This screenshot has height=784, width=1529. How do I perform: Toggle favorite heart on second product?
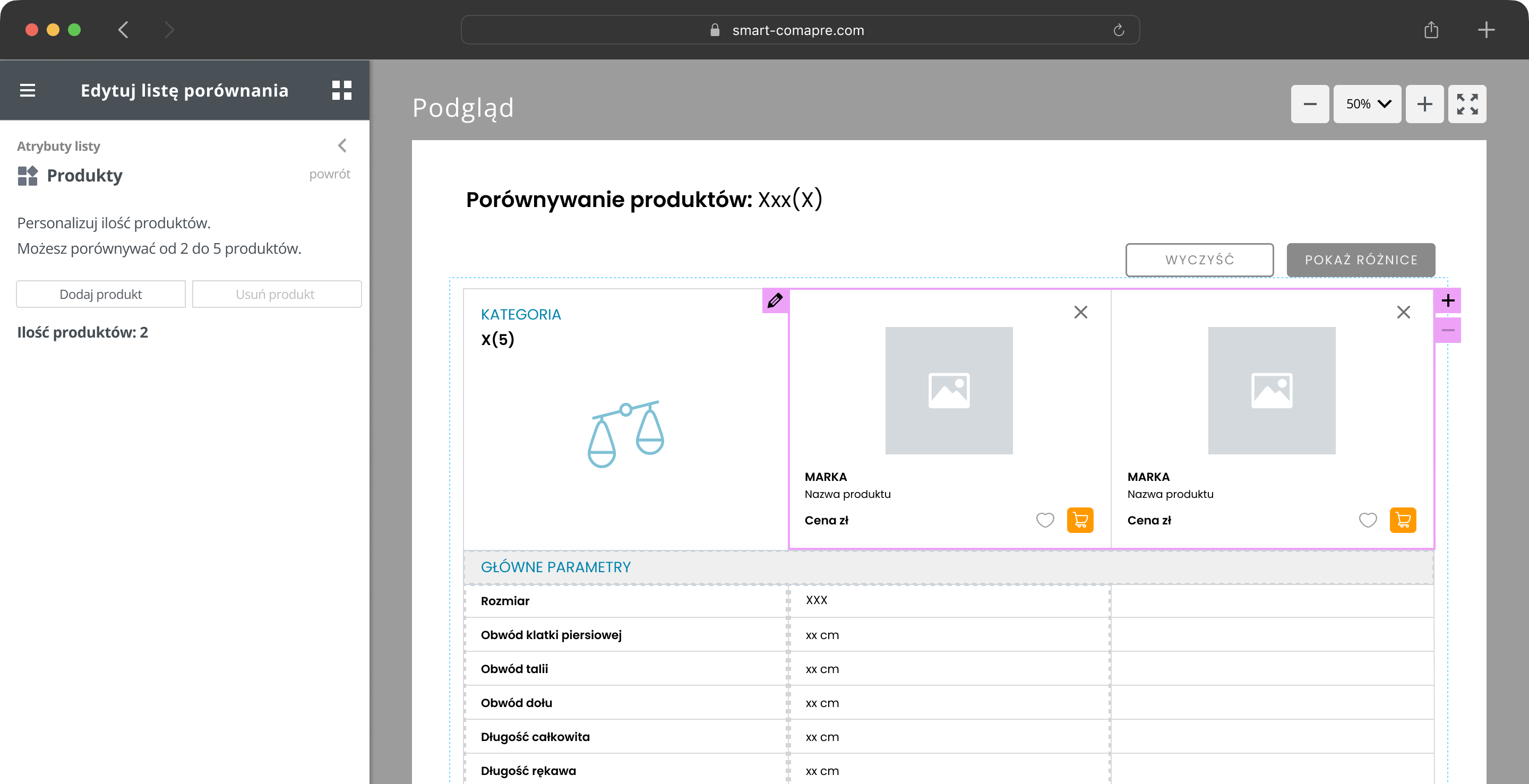(x=1368, y=520)
